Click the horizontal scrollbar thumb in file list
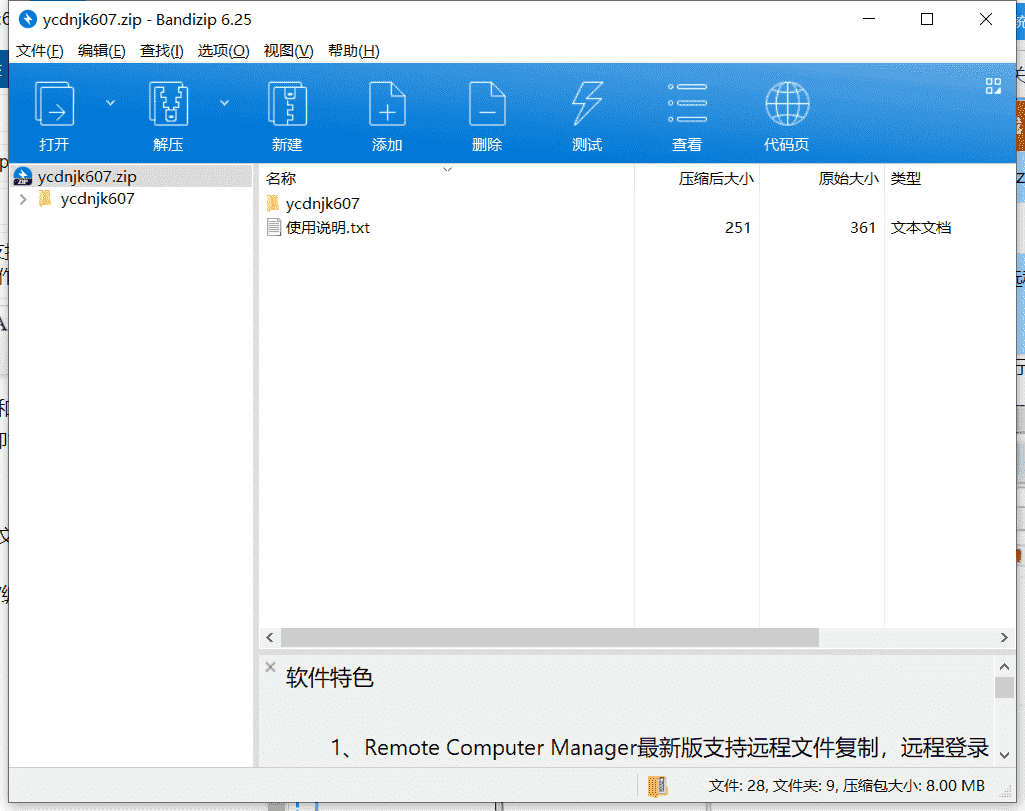Viewport: 1025px width, 811px height. 550,637
